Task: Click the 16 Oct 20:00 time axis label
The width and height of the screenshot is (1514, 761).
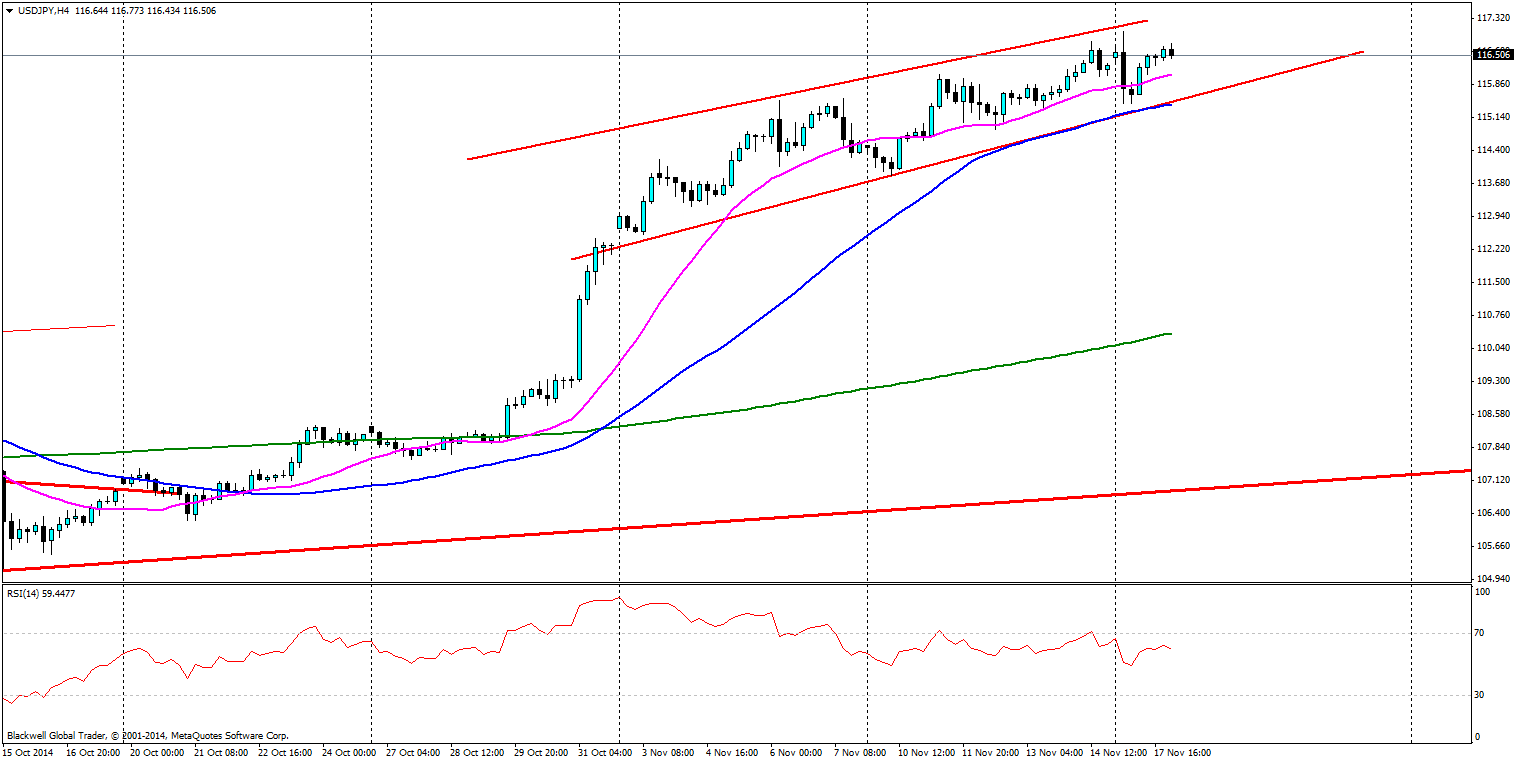Action: click(92, 751)
